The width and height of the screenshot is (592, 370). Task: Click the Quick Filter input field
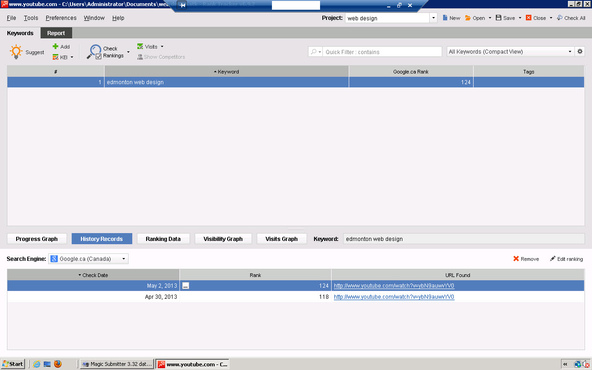click(382, 52)
